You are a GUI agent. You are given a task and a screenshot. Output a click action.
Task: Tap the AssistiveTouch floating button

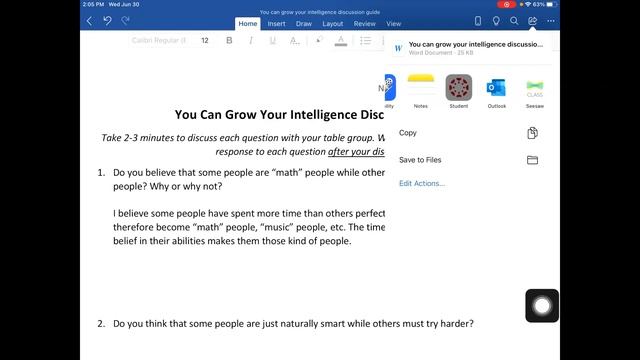point(542,306)
